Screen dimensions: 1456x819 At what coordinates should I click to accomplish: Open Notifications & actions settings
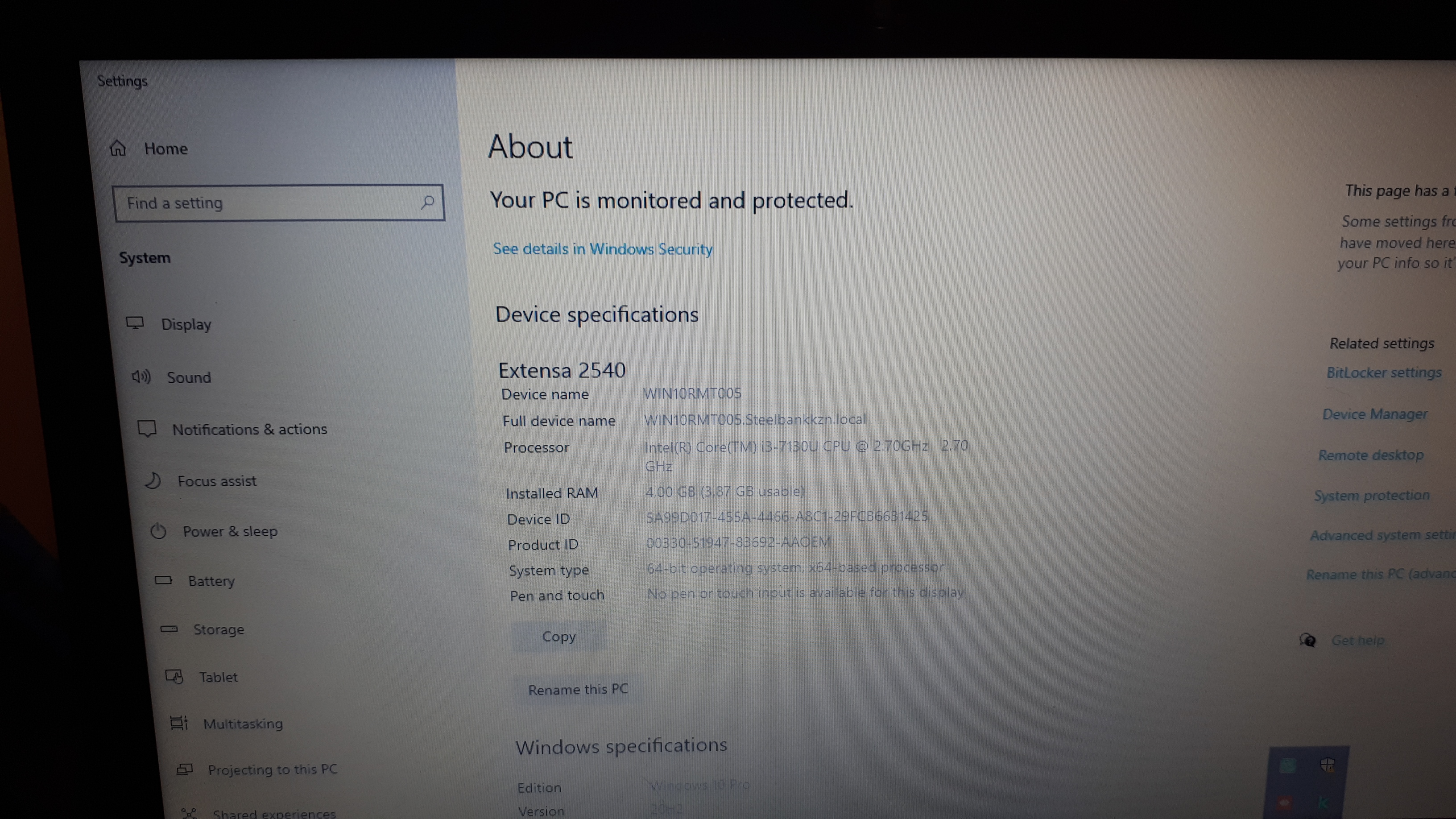tap(249, 429)
